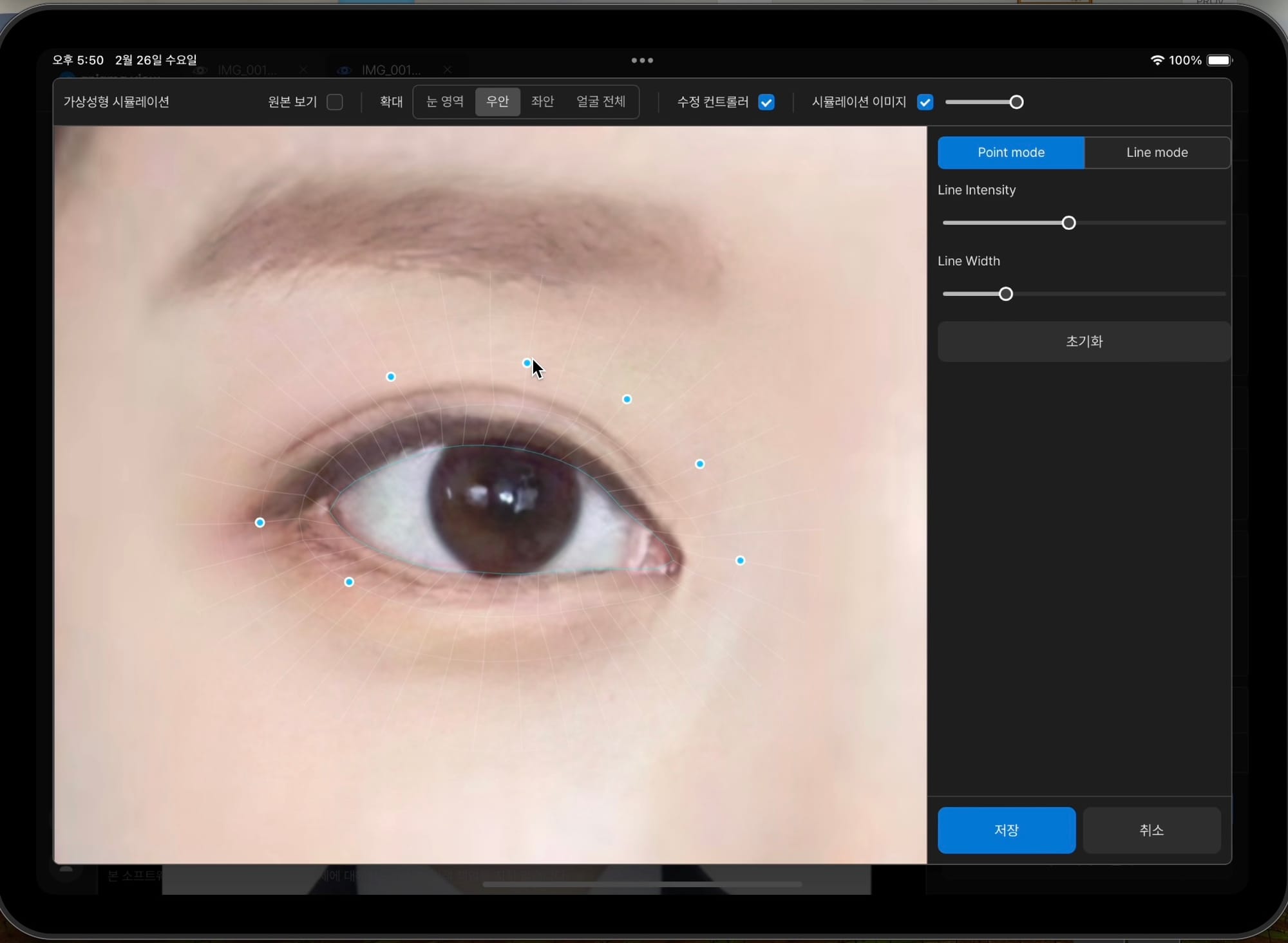Select the bottom-left lower eyelid control point

[x=349, y=582]
